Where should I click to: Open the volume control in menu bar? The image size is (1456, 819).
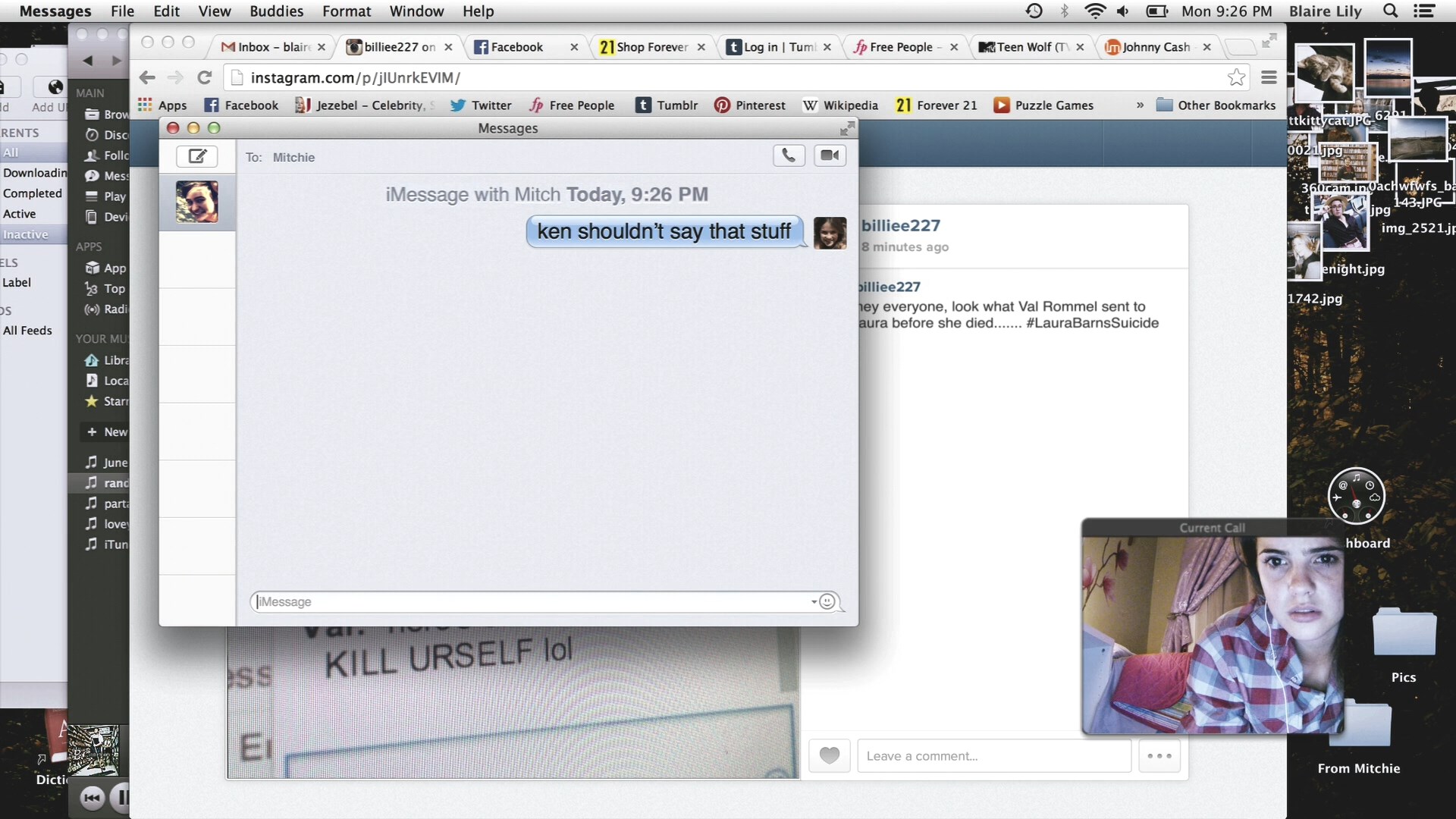pos(1123,11)
